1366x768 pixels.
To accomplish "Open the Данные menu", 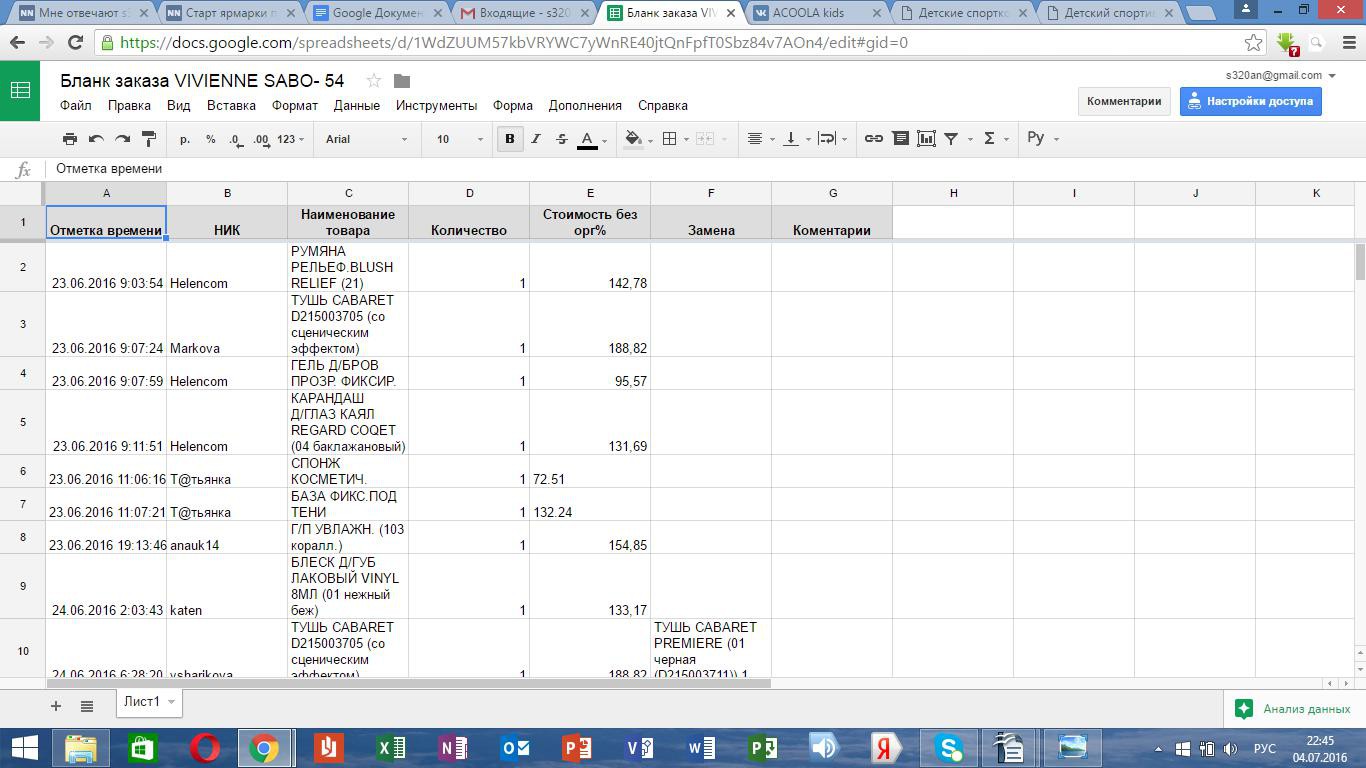I will [x=357, y=105].
